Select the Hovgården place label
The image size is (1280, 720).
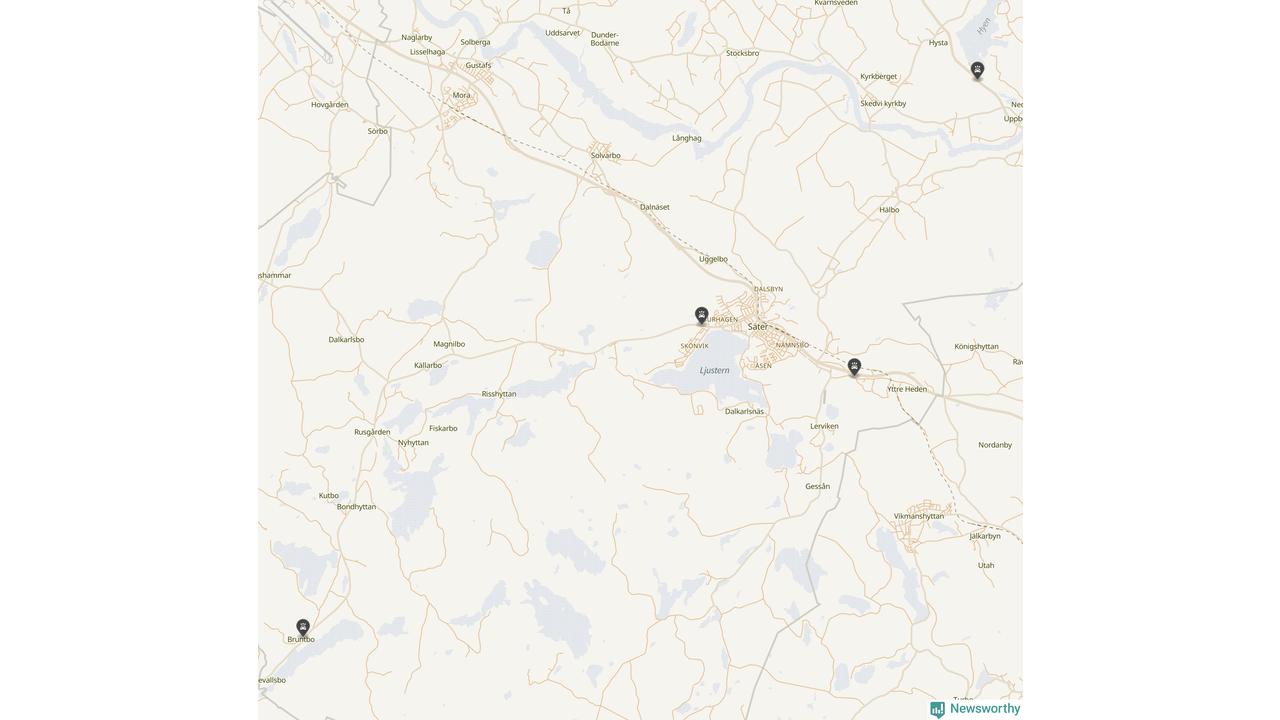(x=329, y=104)
